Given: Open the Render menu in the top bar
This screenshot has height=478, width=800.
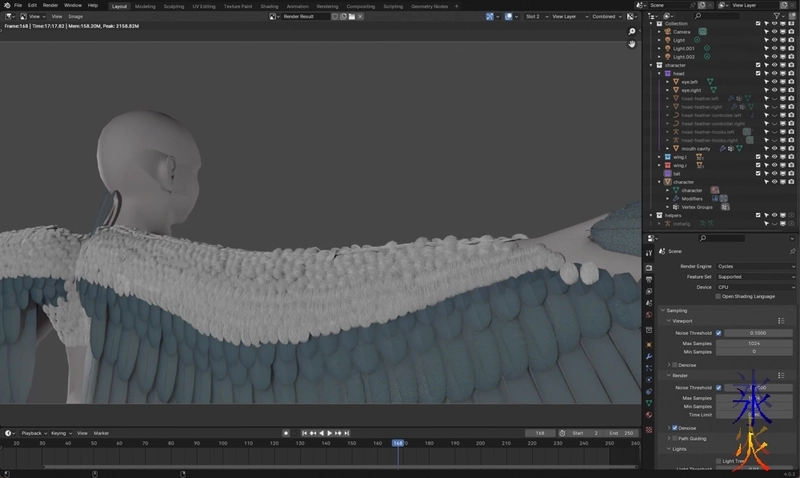Looking at the screenshot, I should [x=50, y=5].
